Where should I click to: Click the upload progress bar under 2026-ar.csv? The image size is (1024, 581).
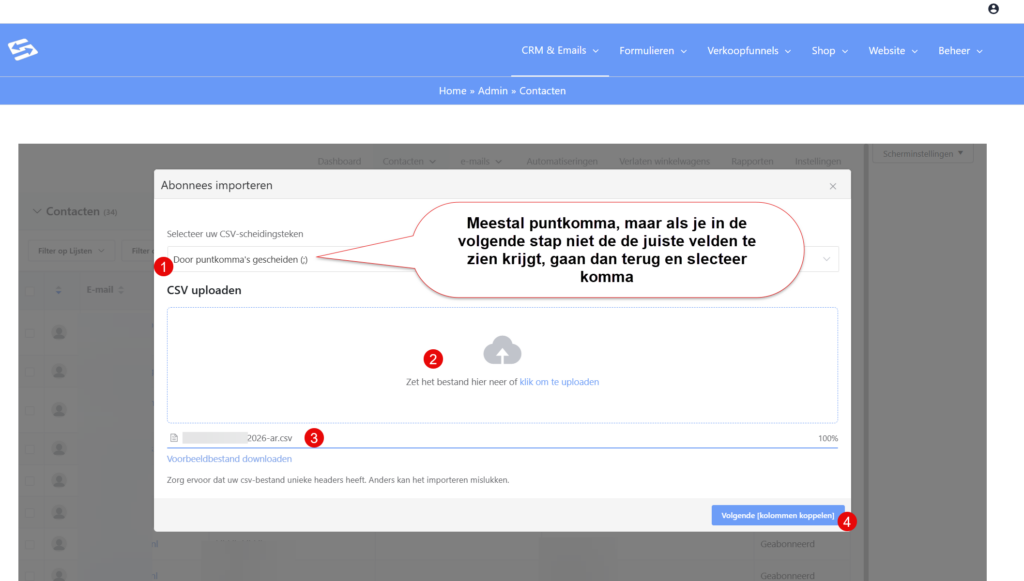[502, 447]
